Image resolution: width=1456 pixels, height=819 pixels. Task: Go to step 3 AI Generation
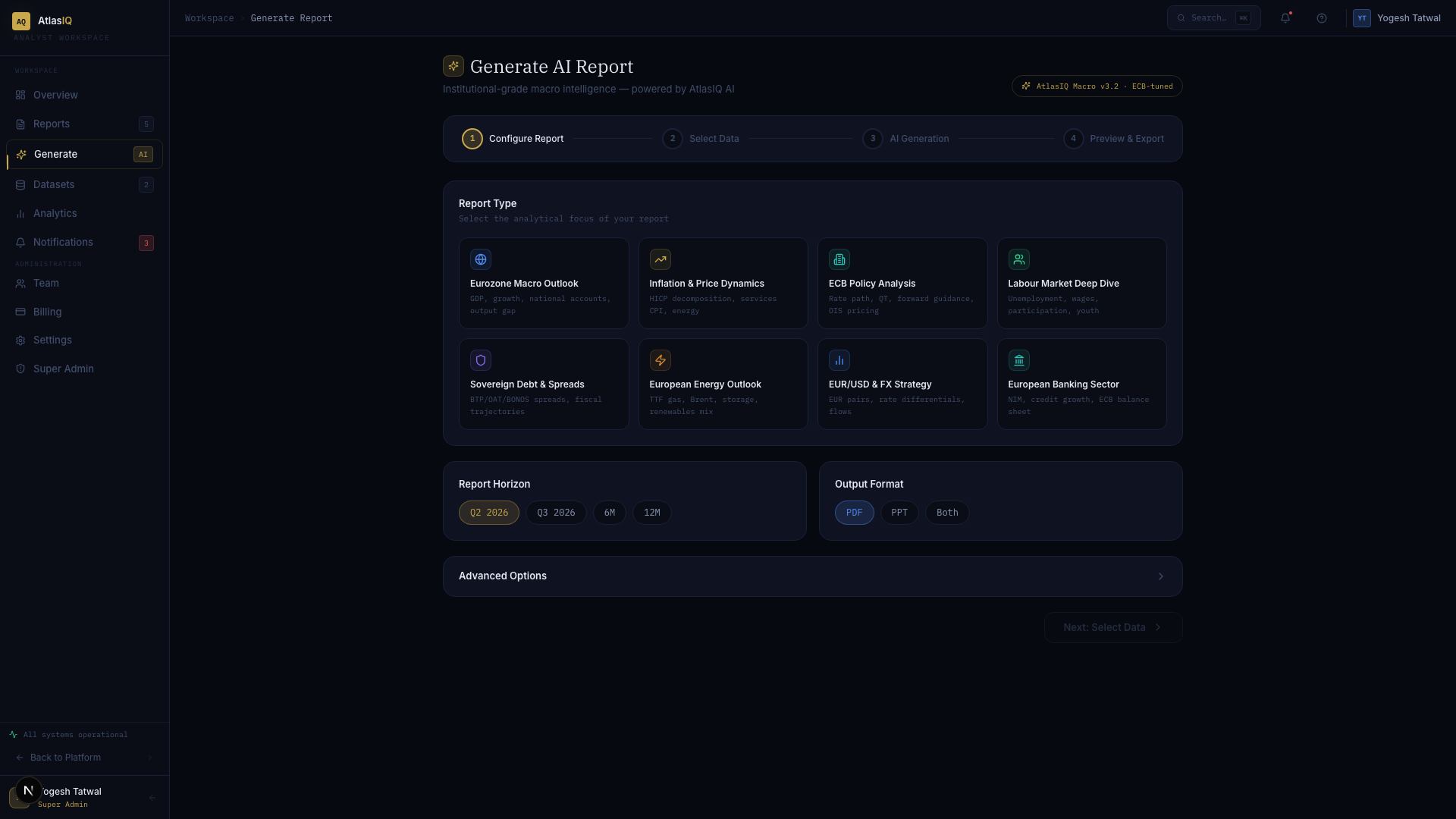(905, 139)
